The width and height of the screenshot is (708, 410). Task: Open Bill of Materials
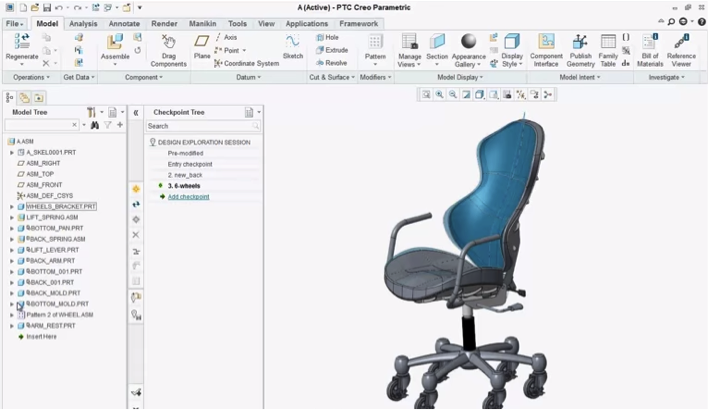tap(649, 42)
